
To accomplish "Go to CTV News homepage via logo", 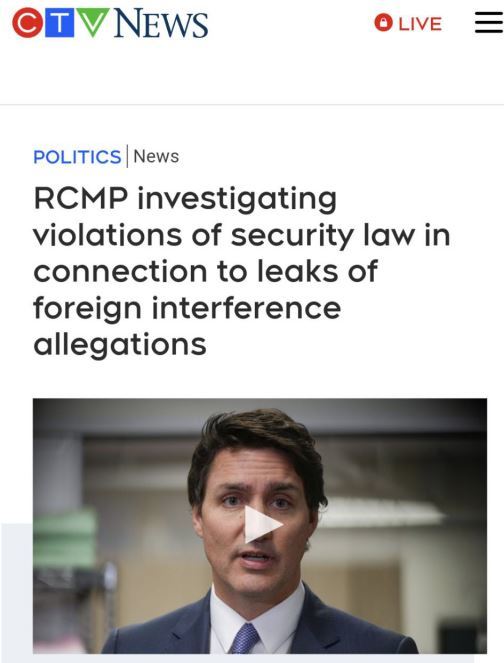I will click(110, 23).
